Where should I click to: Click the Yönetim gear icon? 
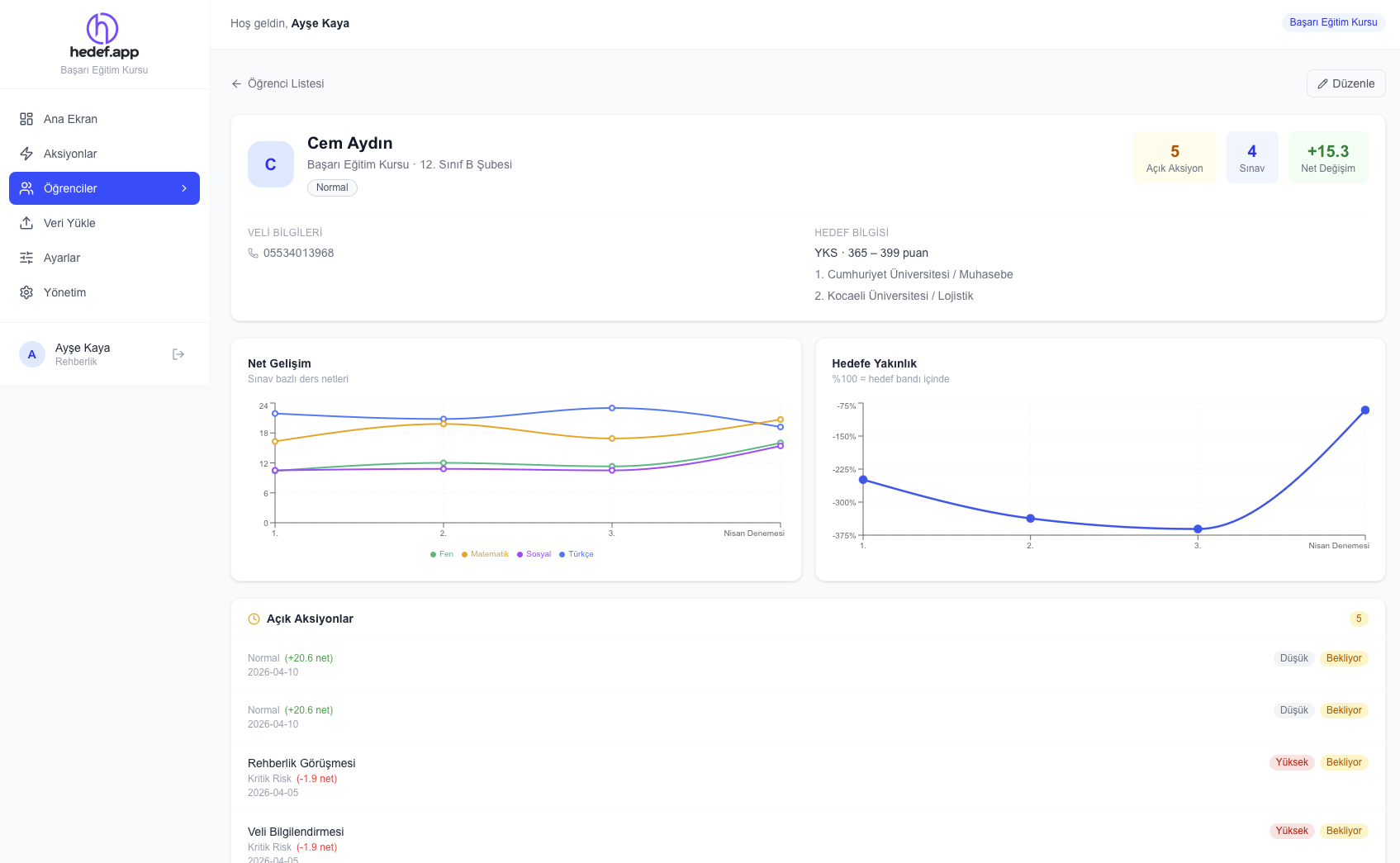pos(26,292)
